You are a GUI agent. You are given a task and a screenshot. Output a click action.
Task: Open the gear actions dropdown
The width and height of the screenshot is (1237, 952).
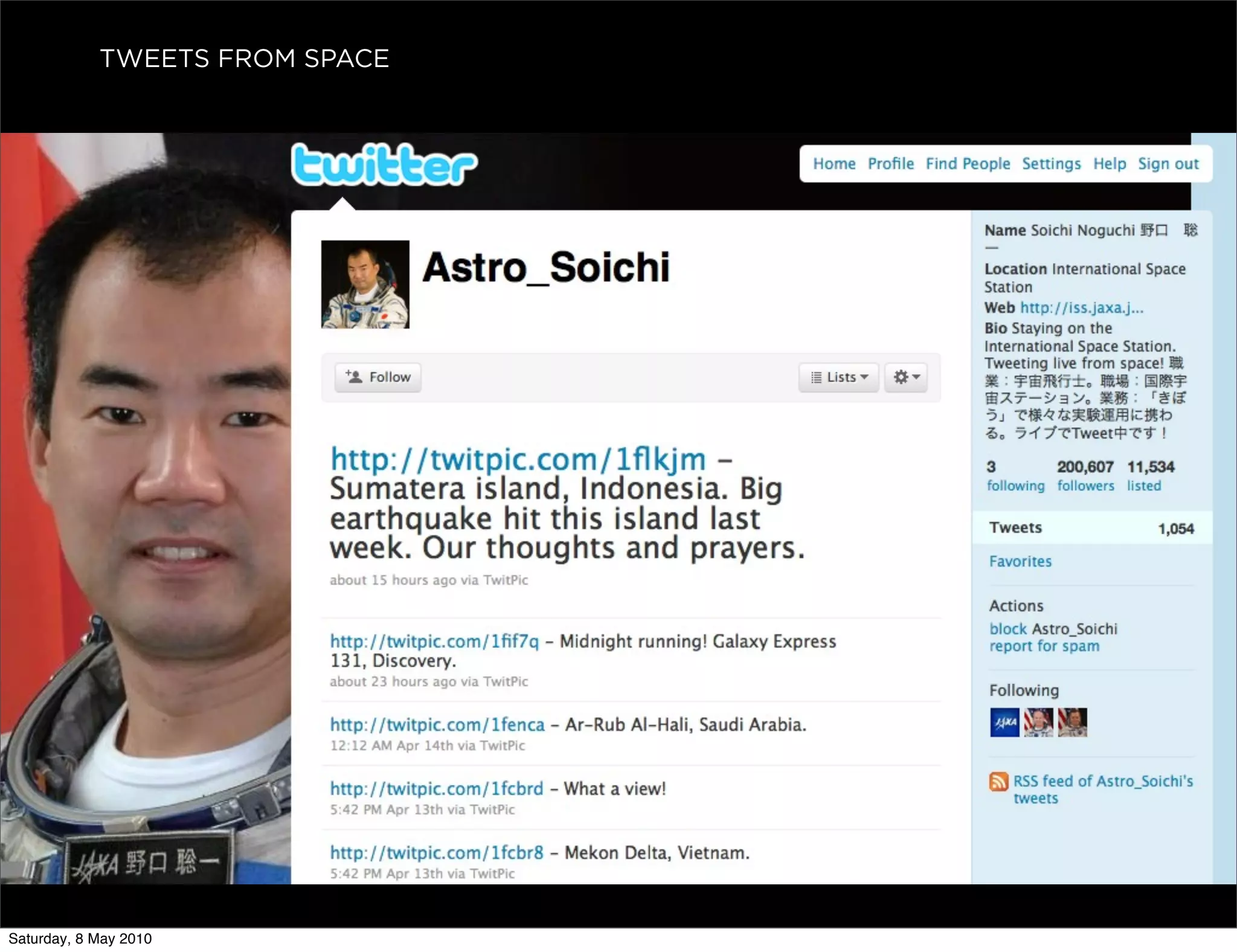click(x=906, y=378)
